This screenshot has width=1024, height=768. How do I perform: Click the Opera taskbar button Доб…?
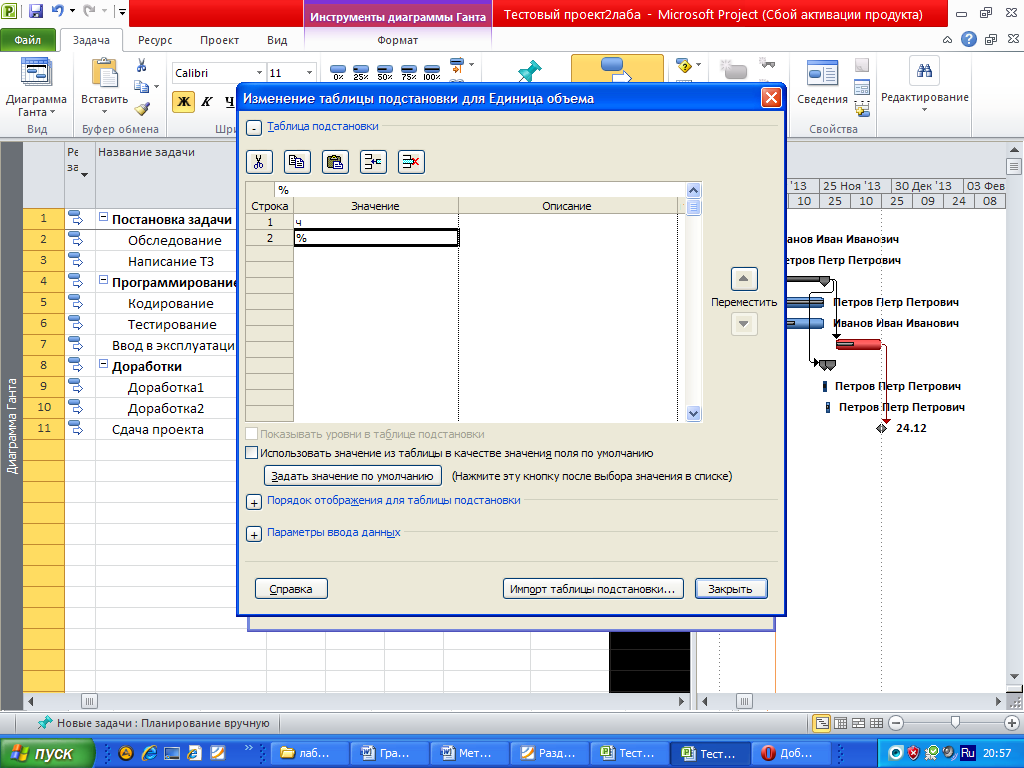click(x=791, y=753)
